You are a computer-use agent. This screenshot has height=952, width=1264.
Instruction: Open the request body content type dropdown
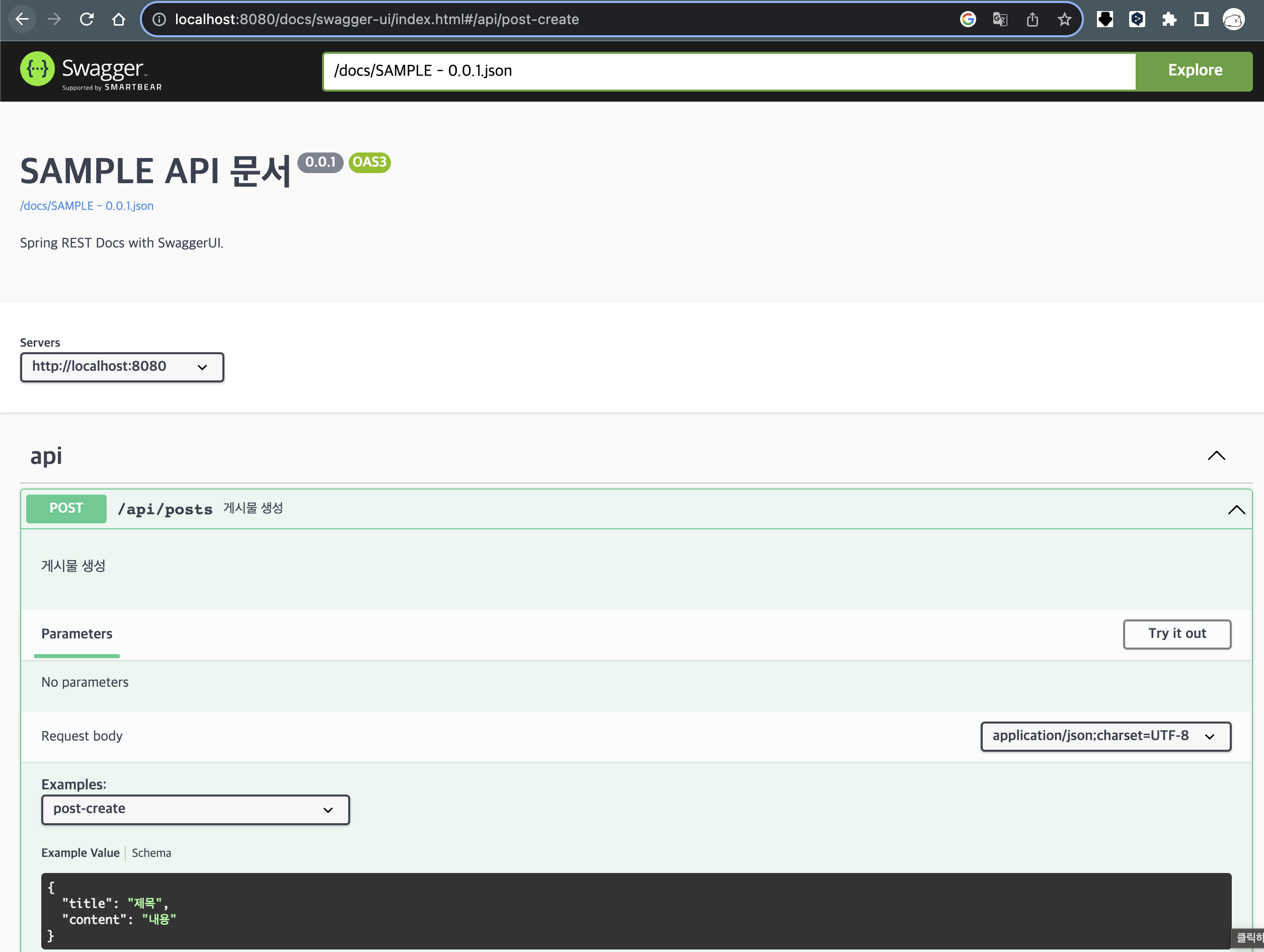[x=1105, y=736]
